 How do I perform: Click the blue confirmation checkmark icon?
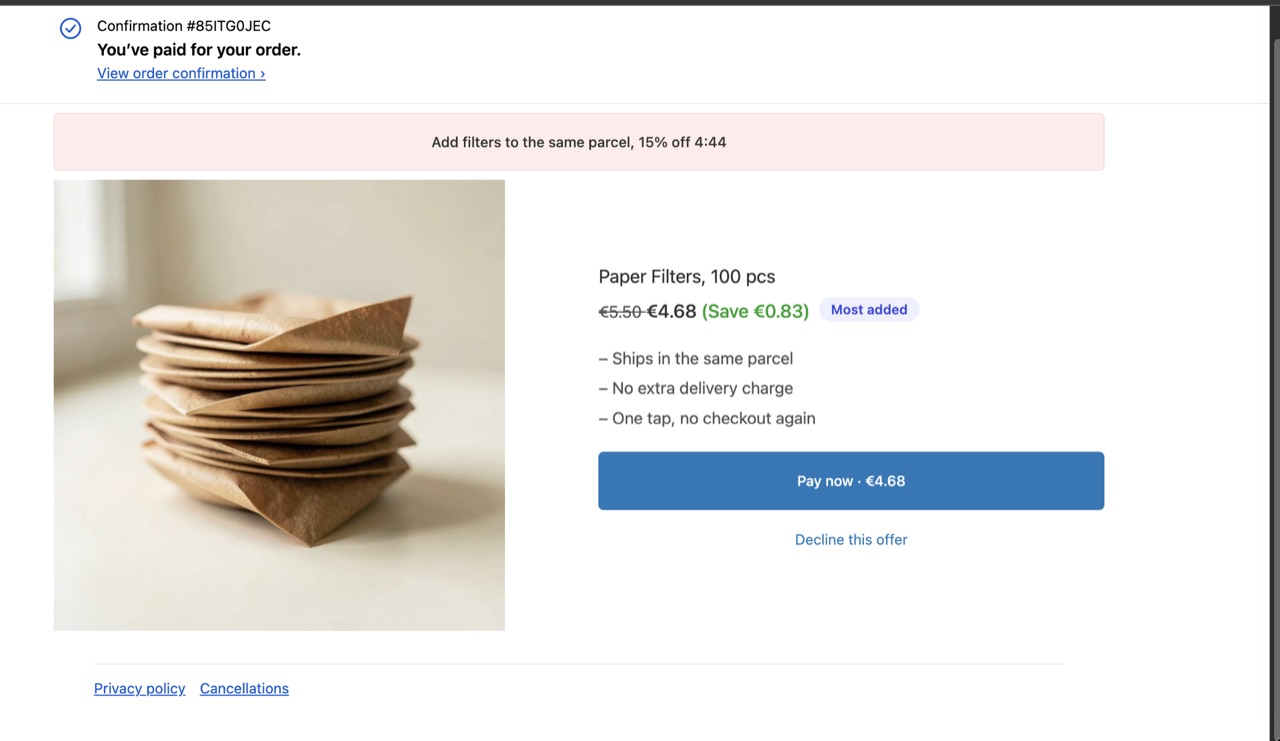click(70, 29)
